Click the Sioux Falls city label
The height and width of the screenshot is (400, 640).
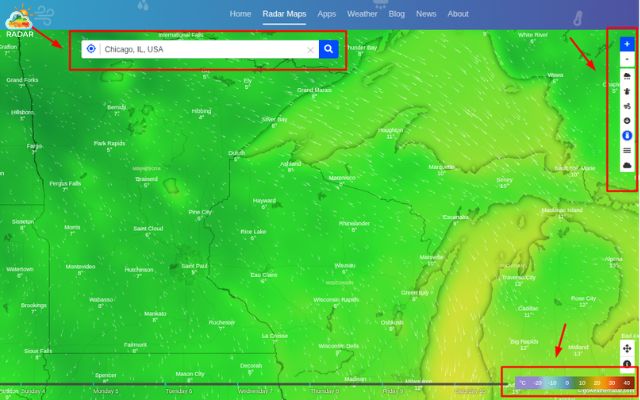tap(38, 351)
